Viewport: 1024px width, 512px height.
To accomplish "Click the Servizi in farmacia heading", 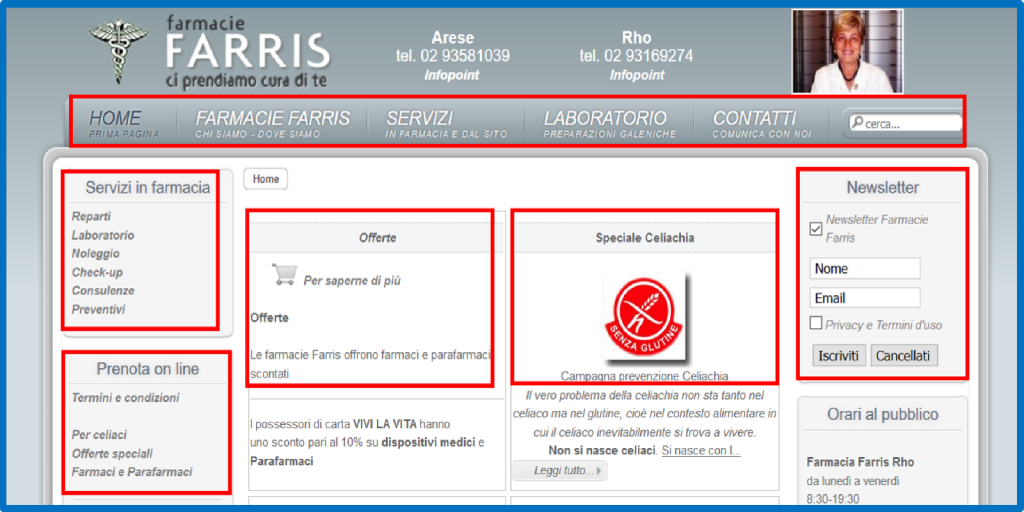I will point(148,187).
